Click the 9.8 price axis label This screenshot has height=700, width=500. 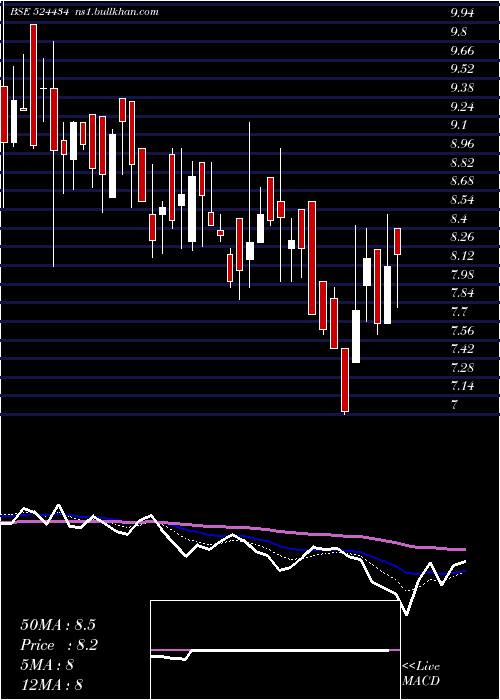click(x=459, y=32)
